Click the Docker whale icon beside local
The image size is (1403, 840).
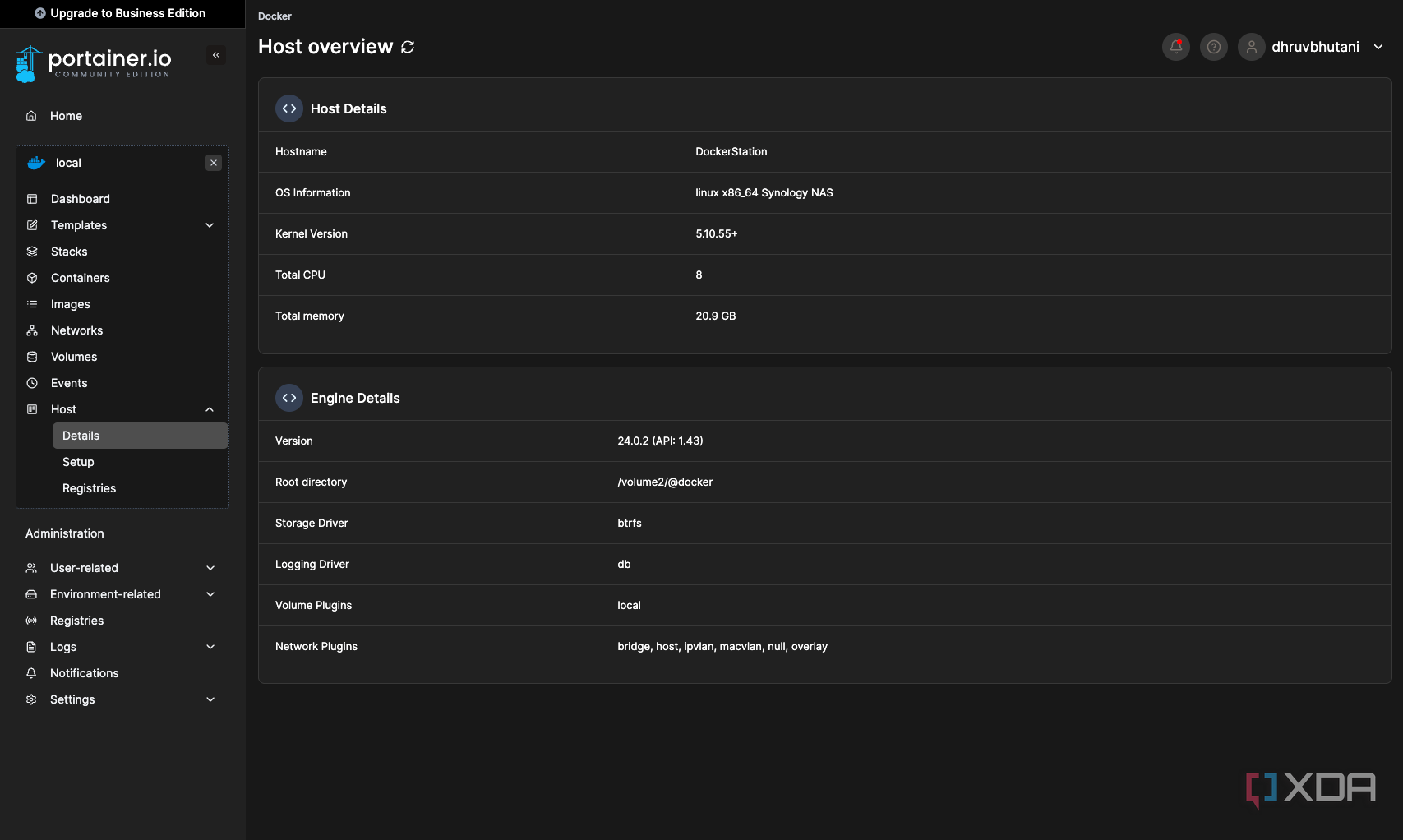click(36, 163)
